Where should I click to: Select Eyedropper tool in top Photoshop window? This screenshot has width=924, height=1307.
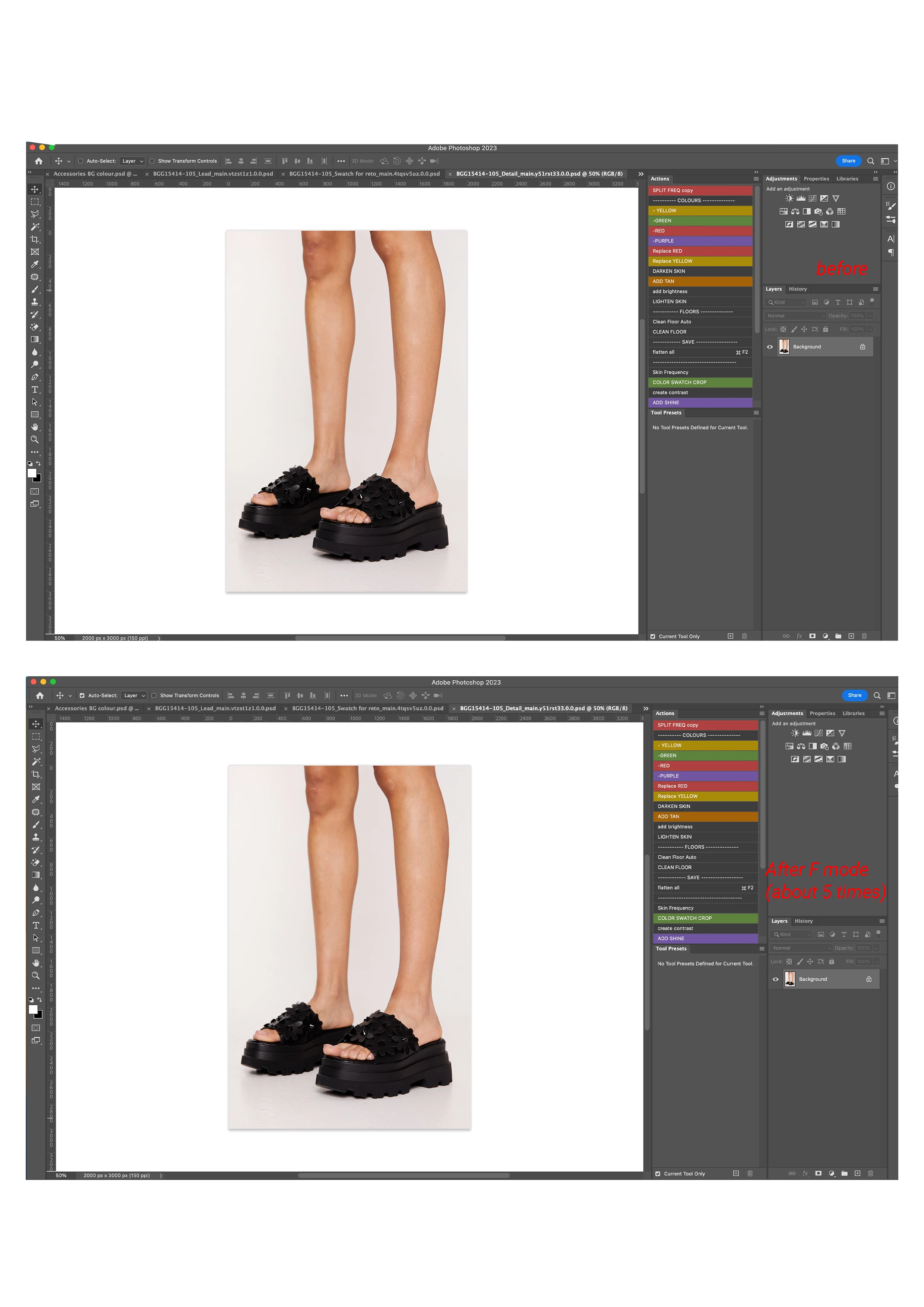point(35,264)
